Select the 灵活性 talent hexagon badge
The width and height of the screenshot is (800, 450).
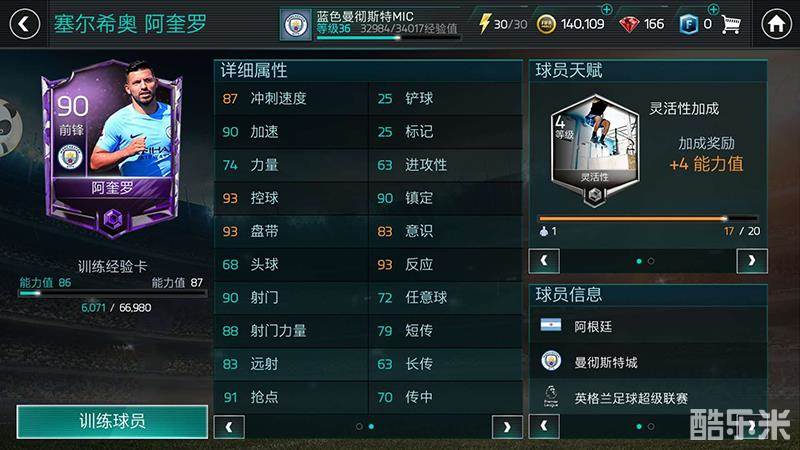point(595,151)
